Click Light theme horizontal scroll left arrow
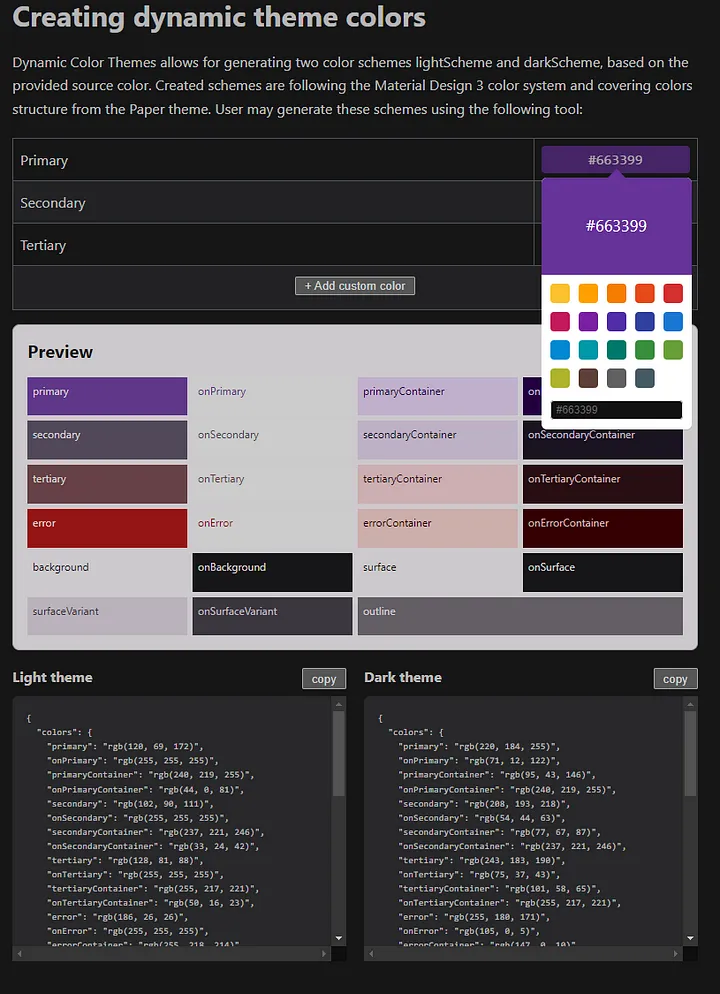 coord(22,954)
